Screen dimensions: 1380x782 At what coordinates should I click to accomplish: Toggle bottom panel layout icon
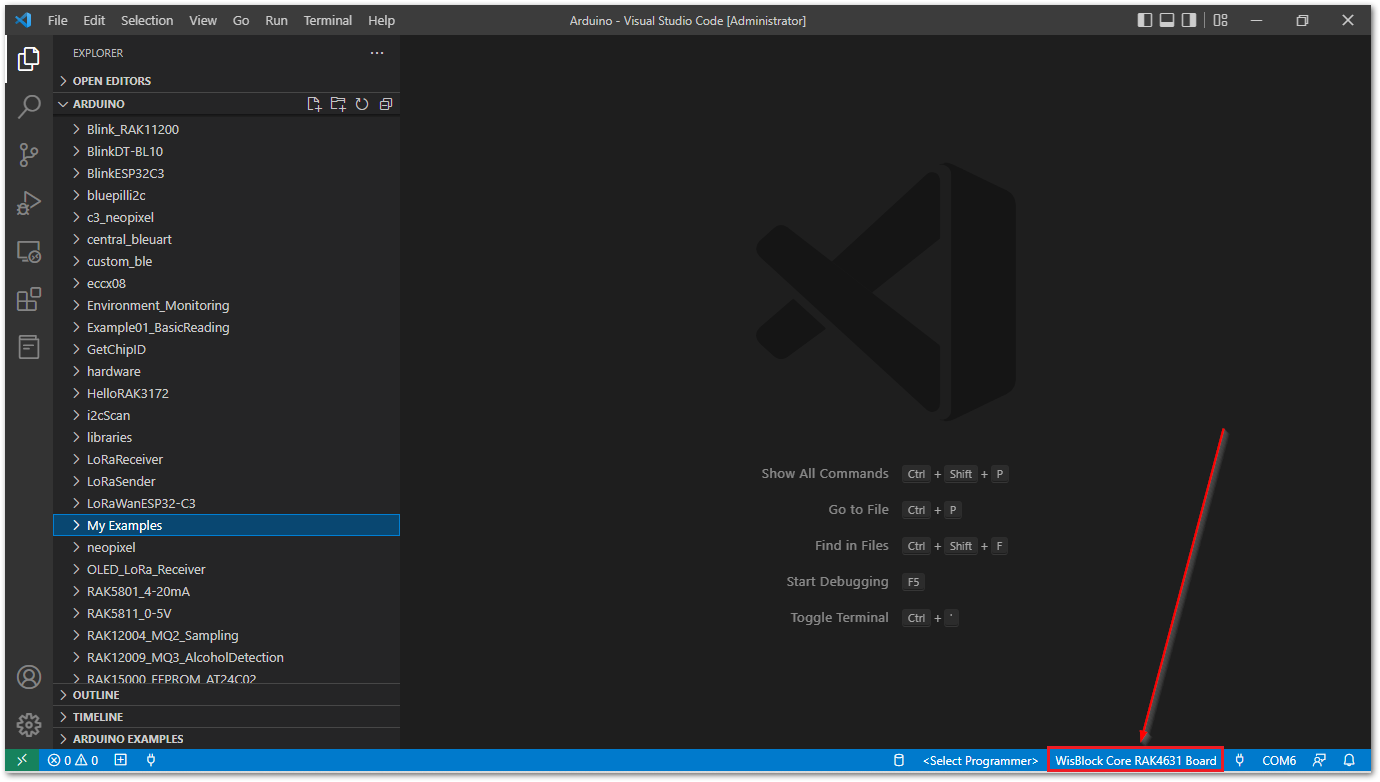[1167, 20]
